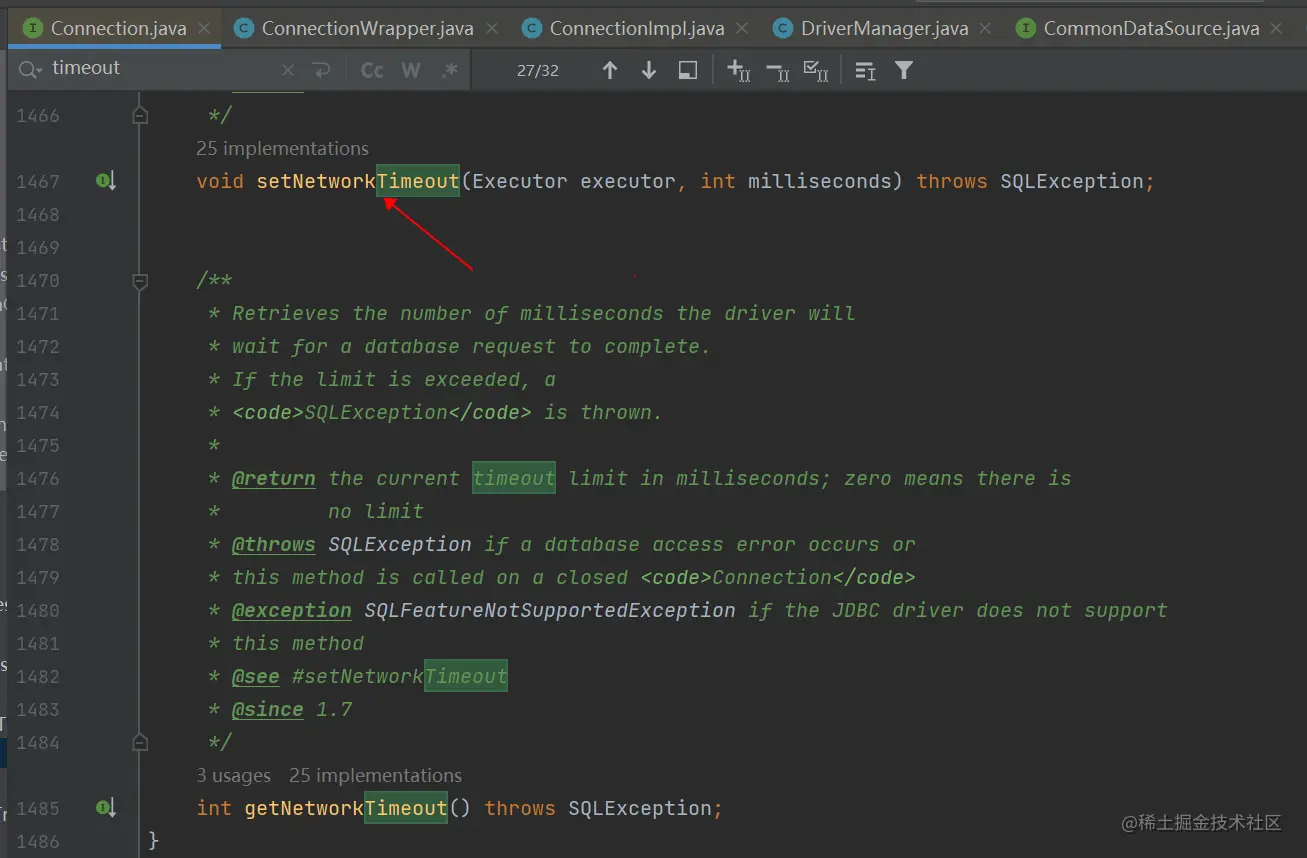
Task: Click the getNetworkTimeout method name
Action: coord(346,808)
